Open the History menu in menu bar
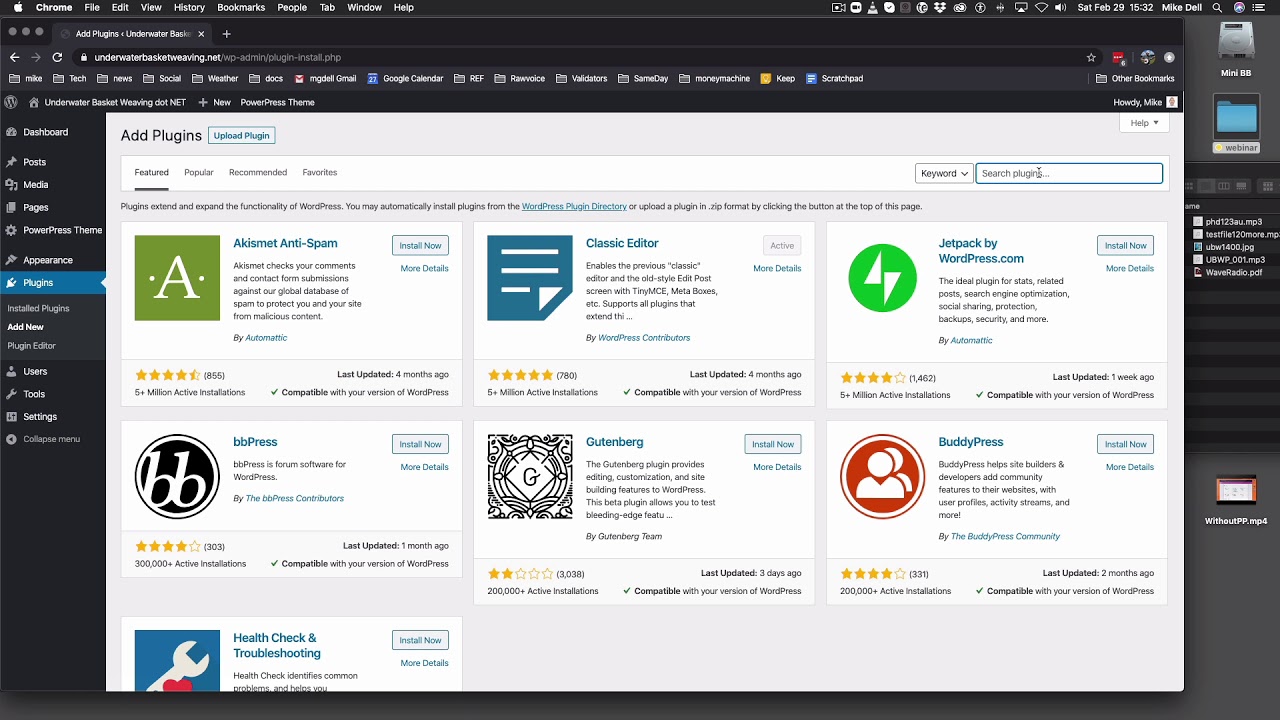 189,7
